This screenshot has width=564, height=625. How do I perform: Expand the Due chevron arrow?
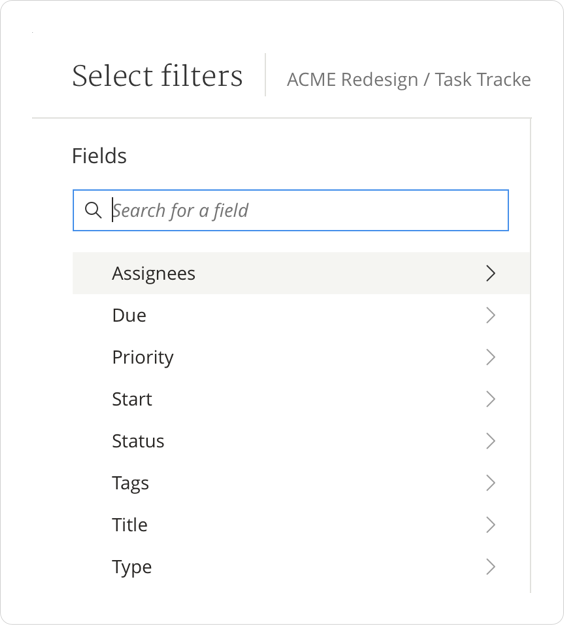pyautogui.click(x=491, y=315)
